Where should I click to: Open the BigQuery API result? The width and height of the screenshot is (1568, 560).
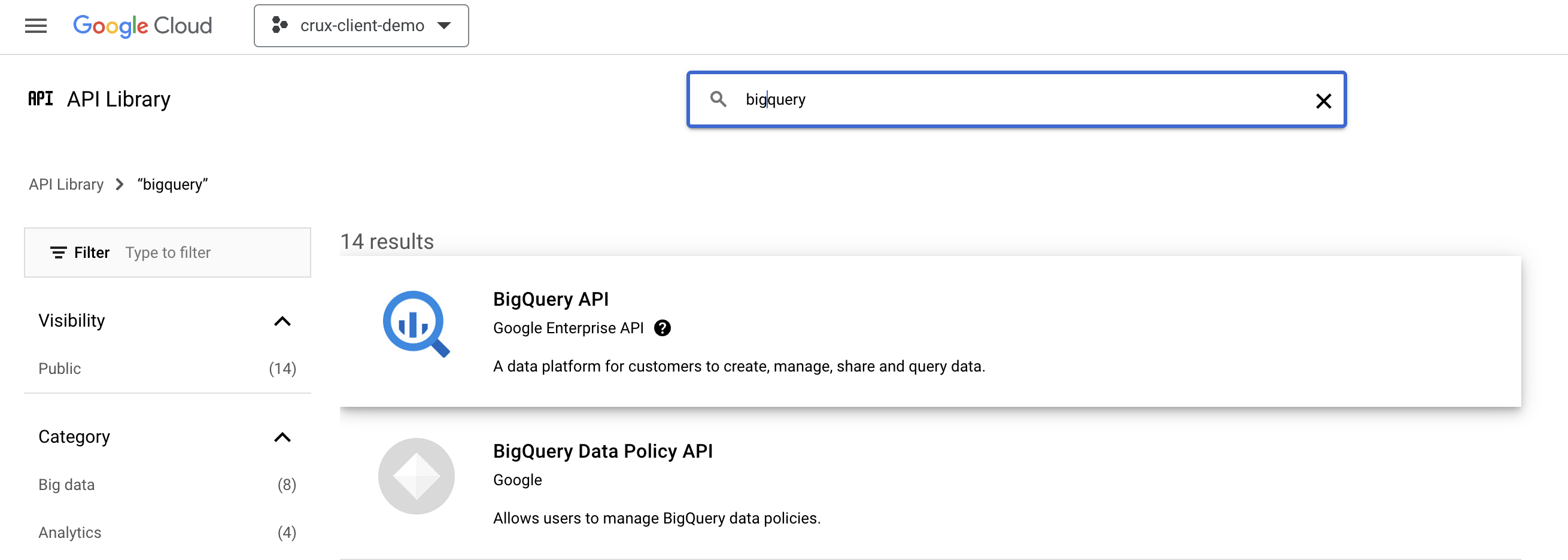pyautogui.click(x=930, y=331)
